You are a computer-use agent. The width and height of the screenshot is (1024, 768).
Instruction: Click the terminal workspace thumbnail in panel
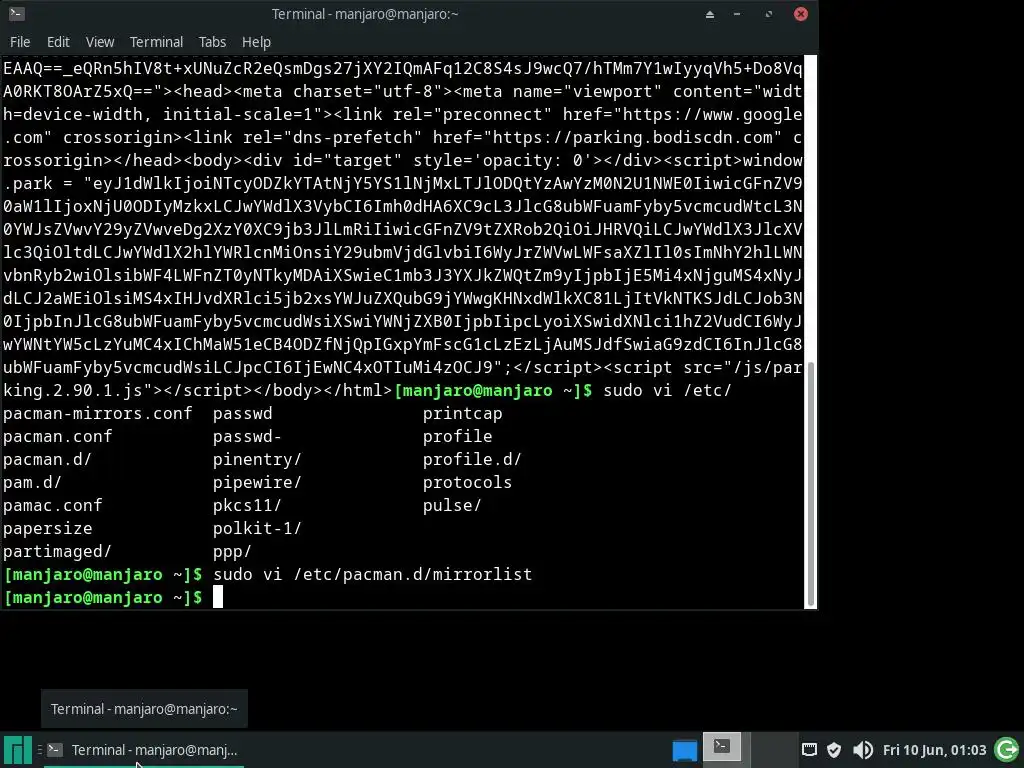(x=722, y=746)
